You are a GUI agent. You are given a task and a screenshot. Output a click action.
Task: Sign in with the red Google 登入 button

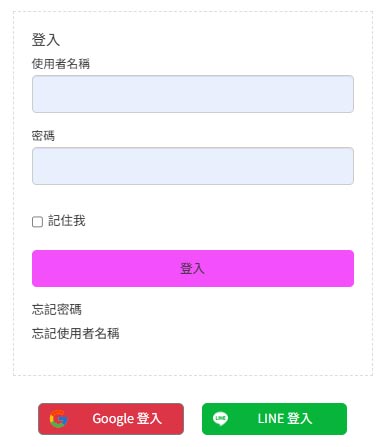(x=111, y=419)
